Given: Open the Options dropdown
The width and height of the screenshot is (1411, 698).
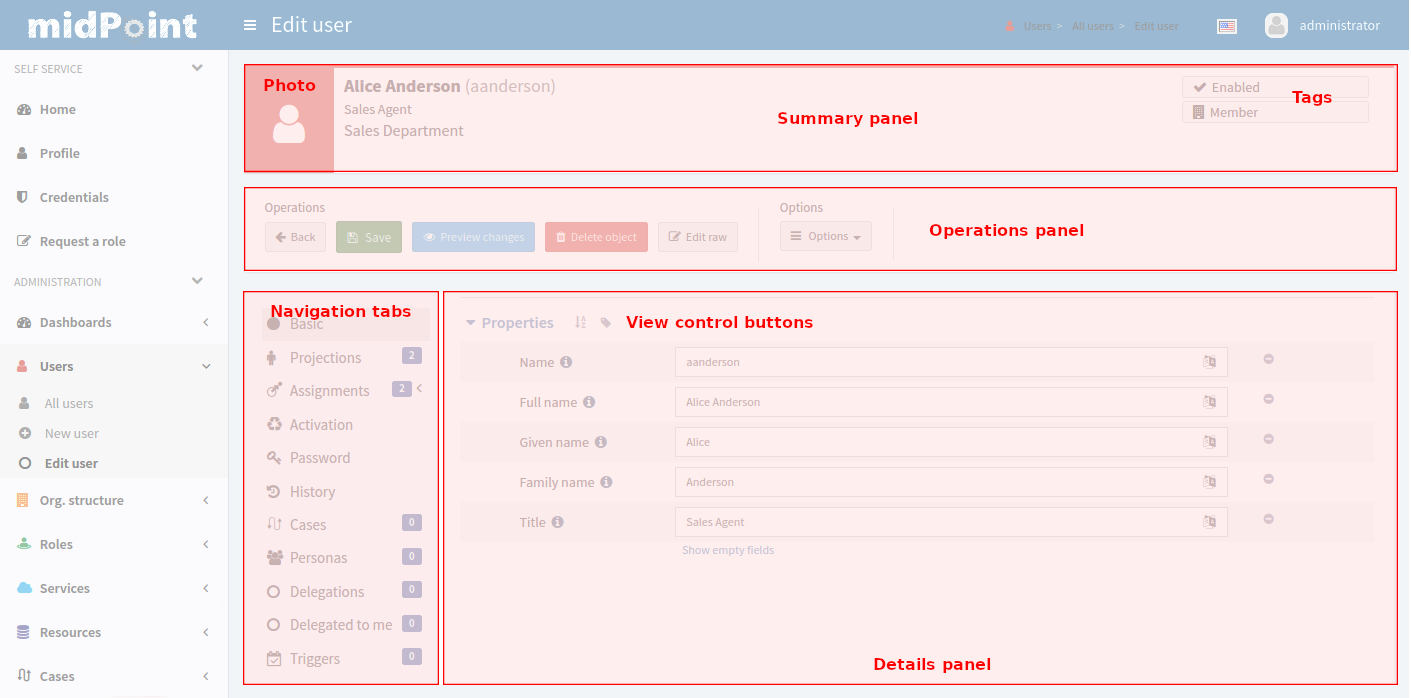Looking at the screenshot, I should [x=826, y=237].
